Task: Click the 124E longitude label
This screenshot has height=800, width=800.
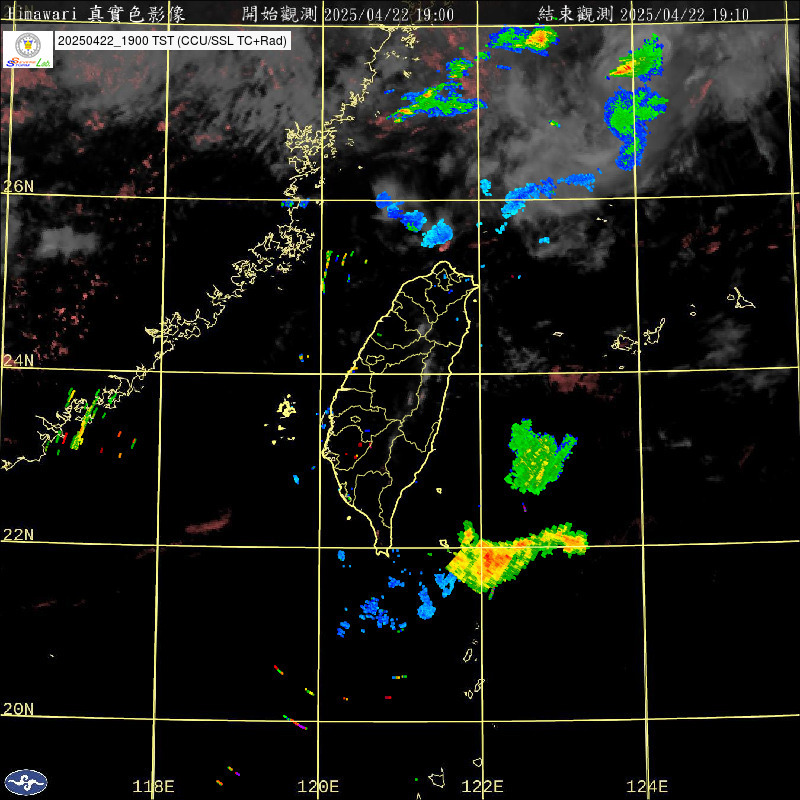Action: click(647, 786)
